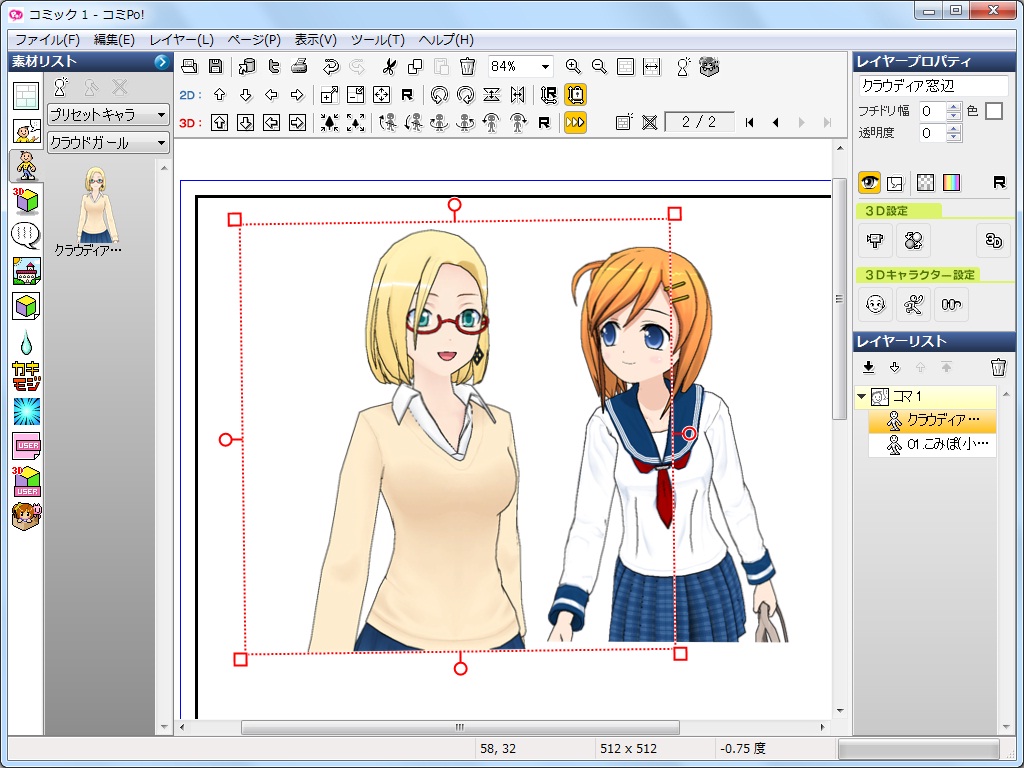Click the zoom in magnifier icon

click(x=573, y=66)
